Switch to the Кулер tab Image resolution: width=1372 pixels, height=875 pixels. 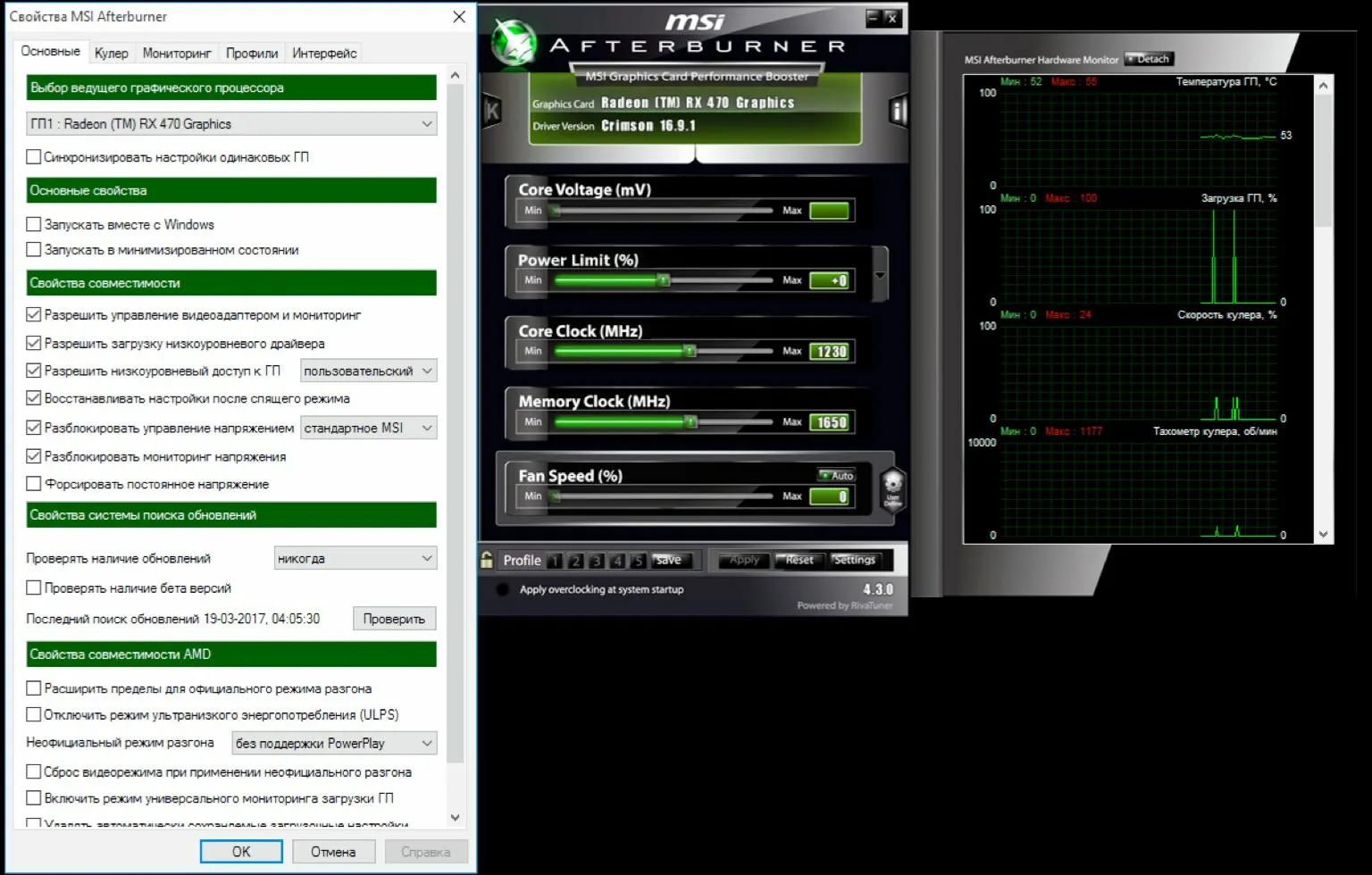[x=112, y=53]
